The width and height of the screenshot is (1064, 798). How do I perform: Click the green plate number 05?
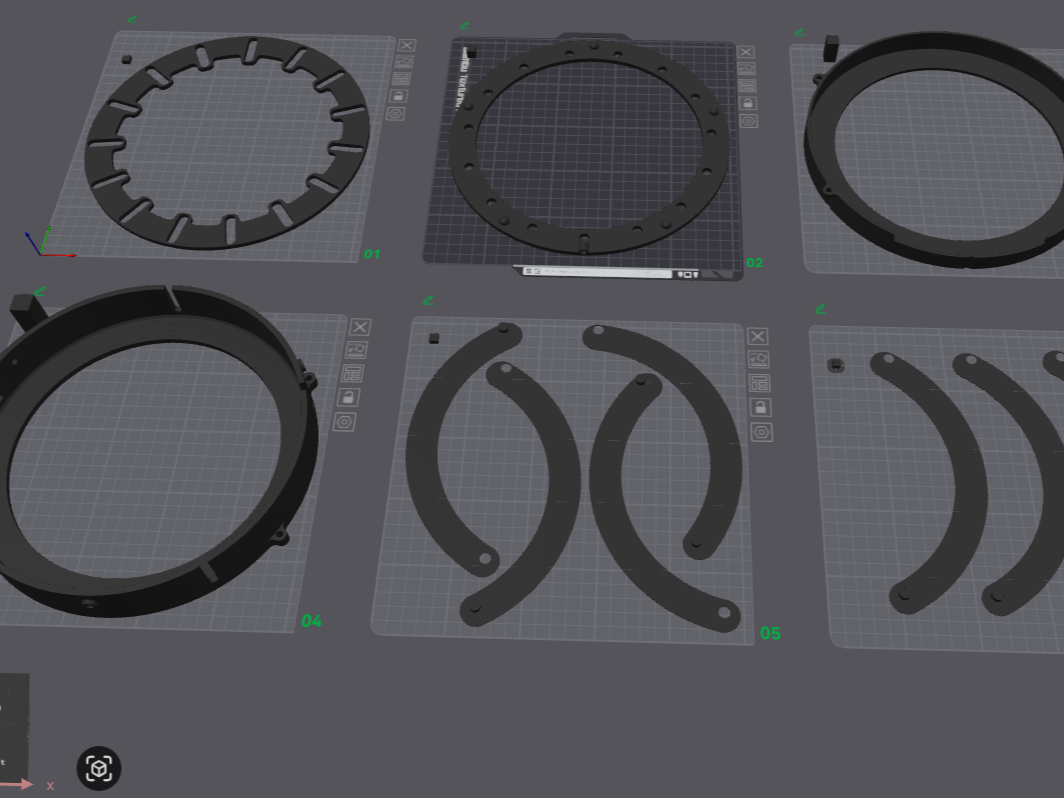tap(770, 633)
